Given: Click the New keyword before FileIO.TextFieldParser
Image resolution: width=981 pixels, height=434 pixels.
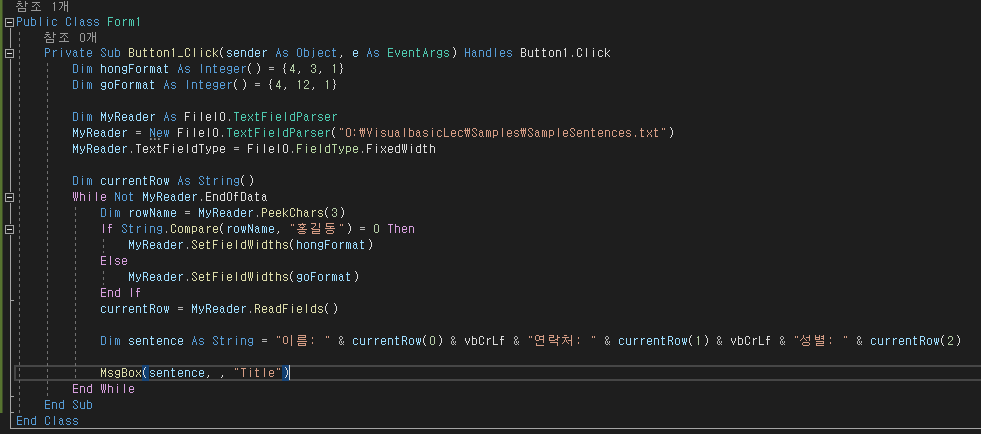Looking at the screenshot, I should (x=160, y=133).
